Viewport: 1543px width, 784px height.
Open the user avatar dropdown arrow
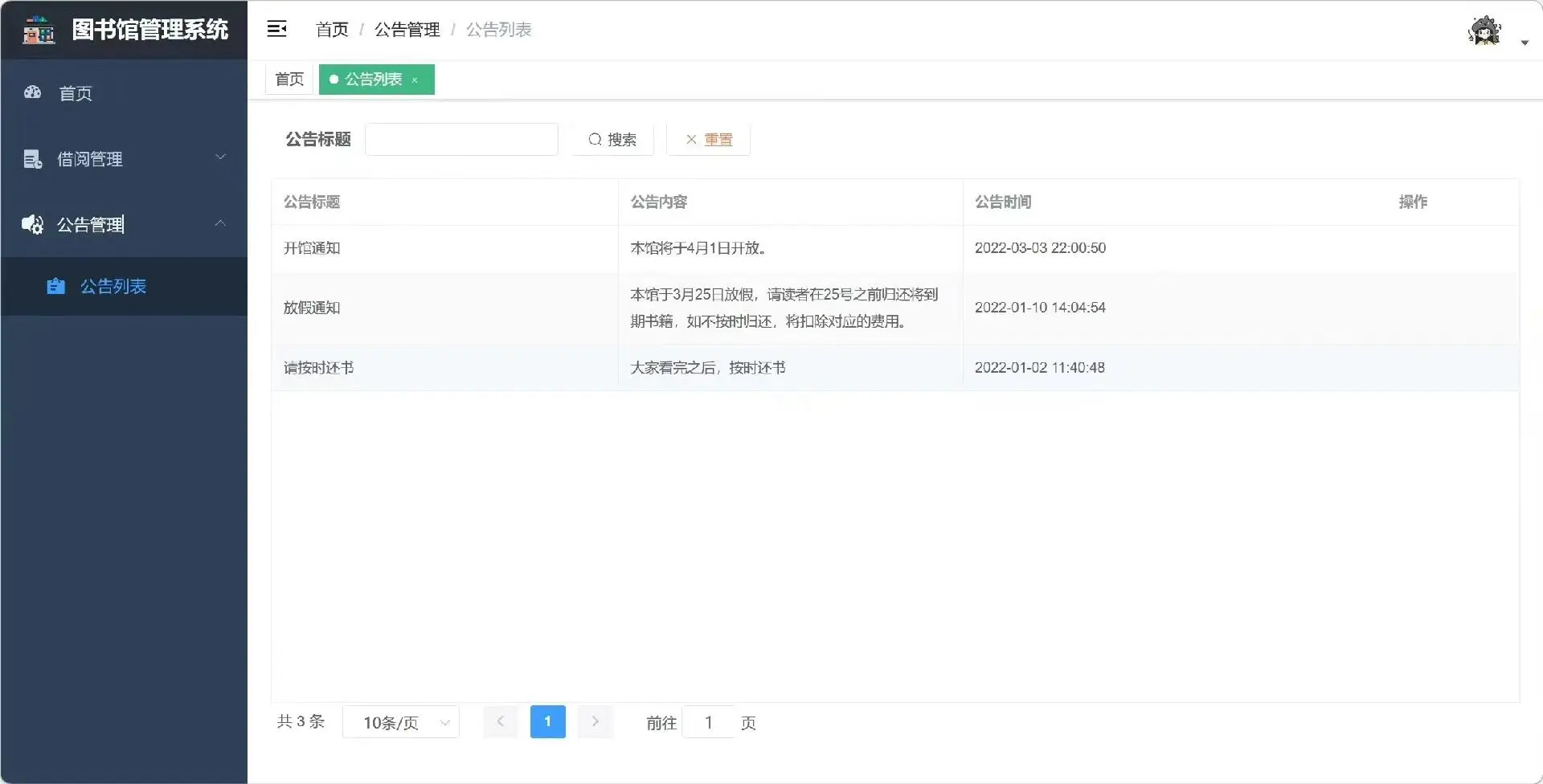click(1525, 43)
